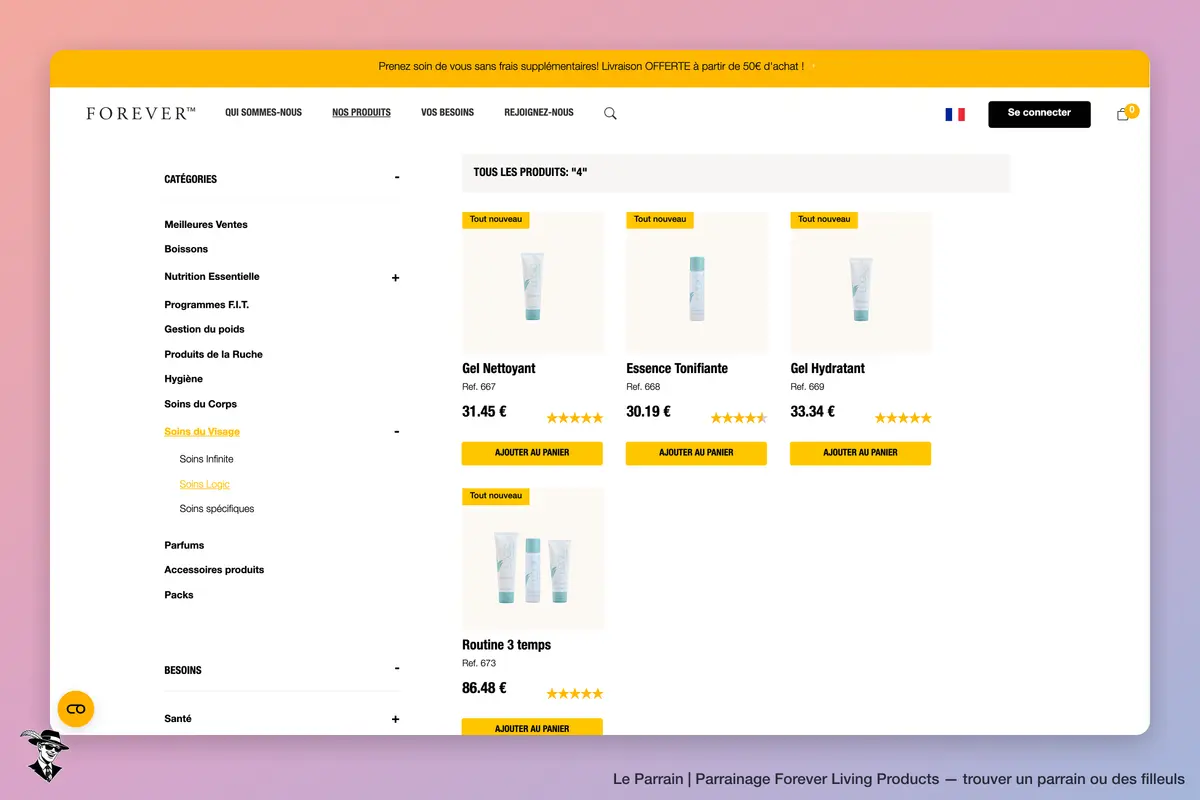Open the search magnifier icon
Viewport: 1200px width, 800px height.
pyautogui.click(x=610, y=113)
